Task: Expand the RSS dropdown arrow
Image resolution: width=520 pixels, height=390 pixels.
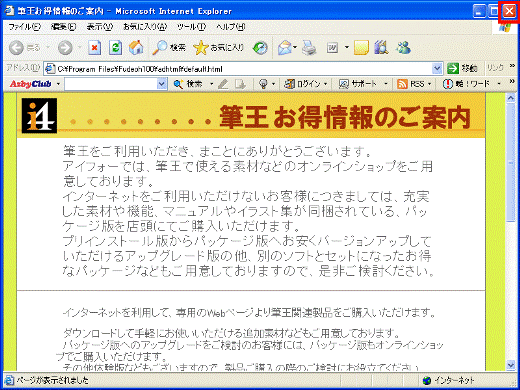Action: point(429,84)
